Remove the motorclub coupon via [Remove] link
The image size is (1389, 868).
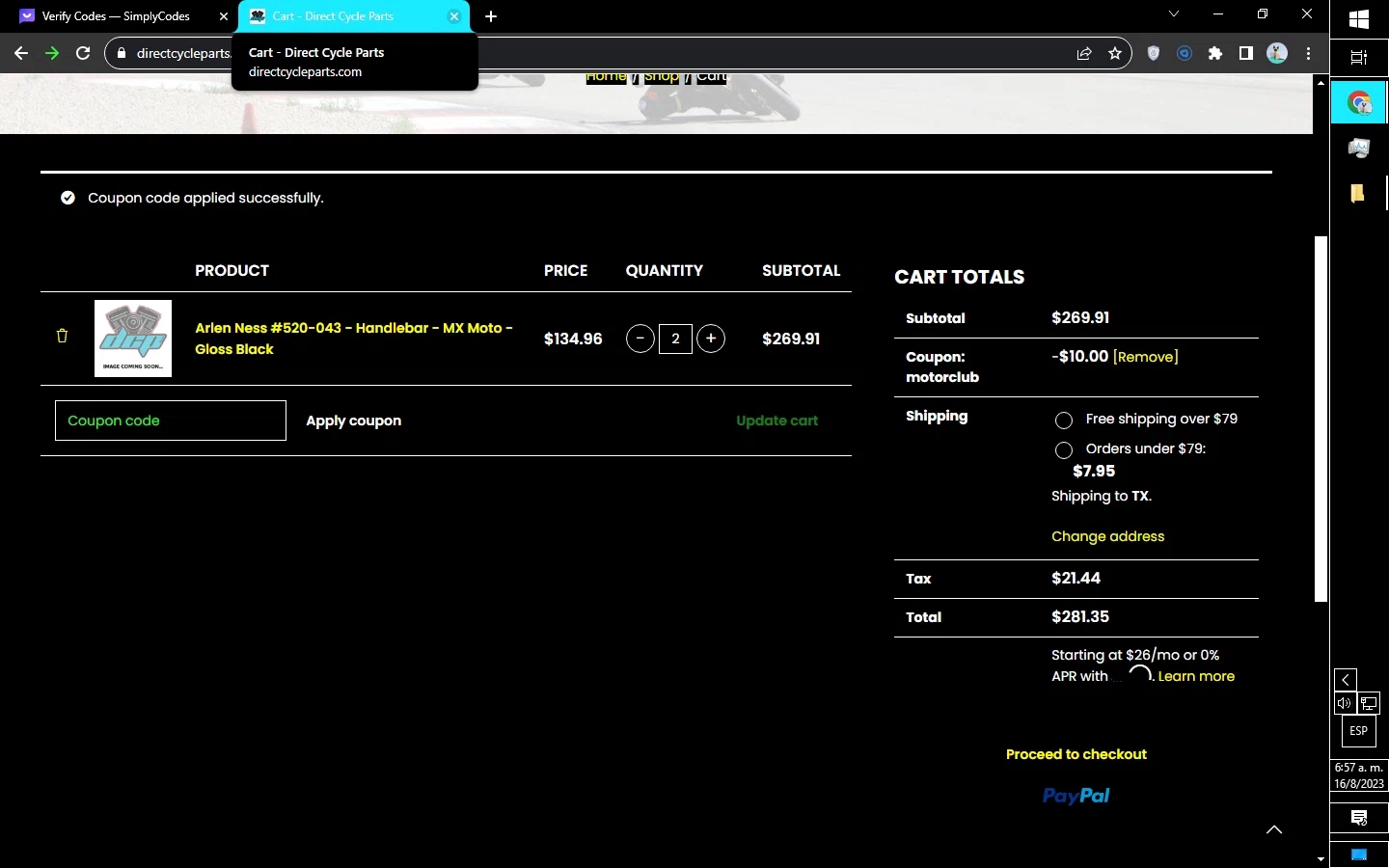click(1146, 357)
